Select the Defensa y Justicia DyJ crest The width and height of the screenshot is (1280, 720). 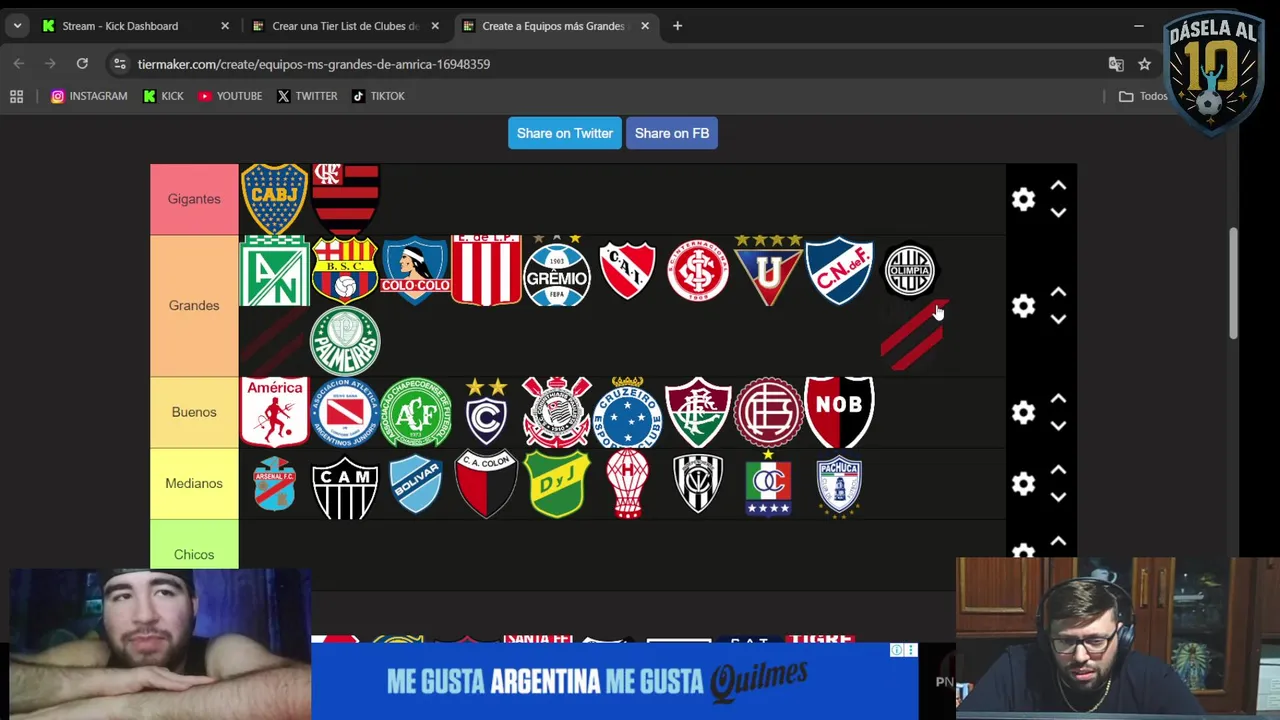[x=557, y=483]
